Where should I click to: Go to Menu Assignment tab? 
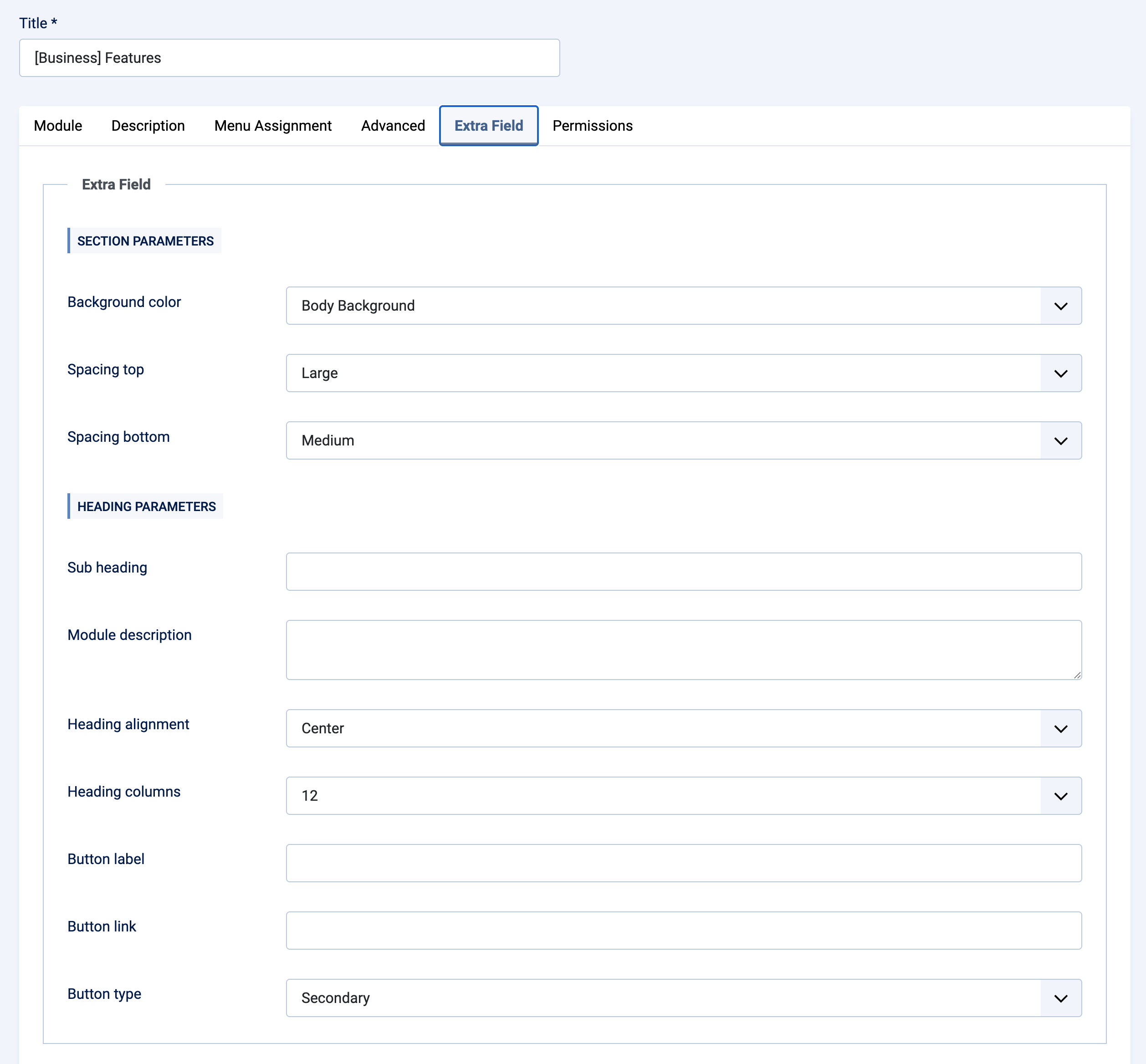(272, 126)
